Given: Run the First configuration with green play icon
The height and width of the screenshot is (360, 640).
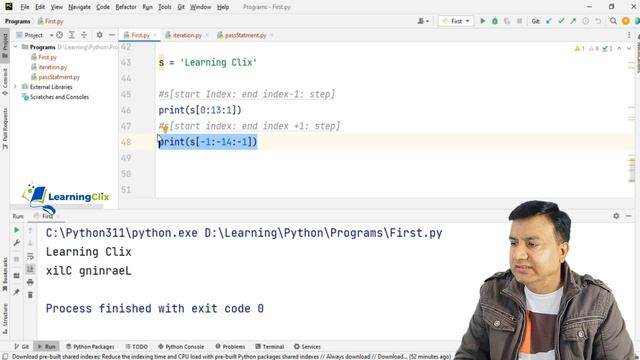Looking at the screenshot, I should (482, 21).
